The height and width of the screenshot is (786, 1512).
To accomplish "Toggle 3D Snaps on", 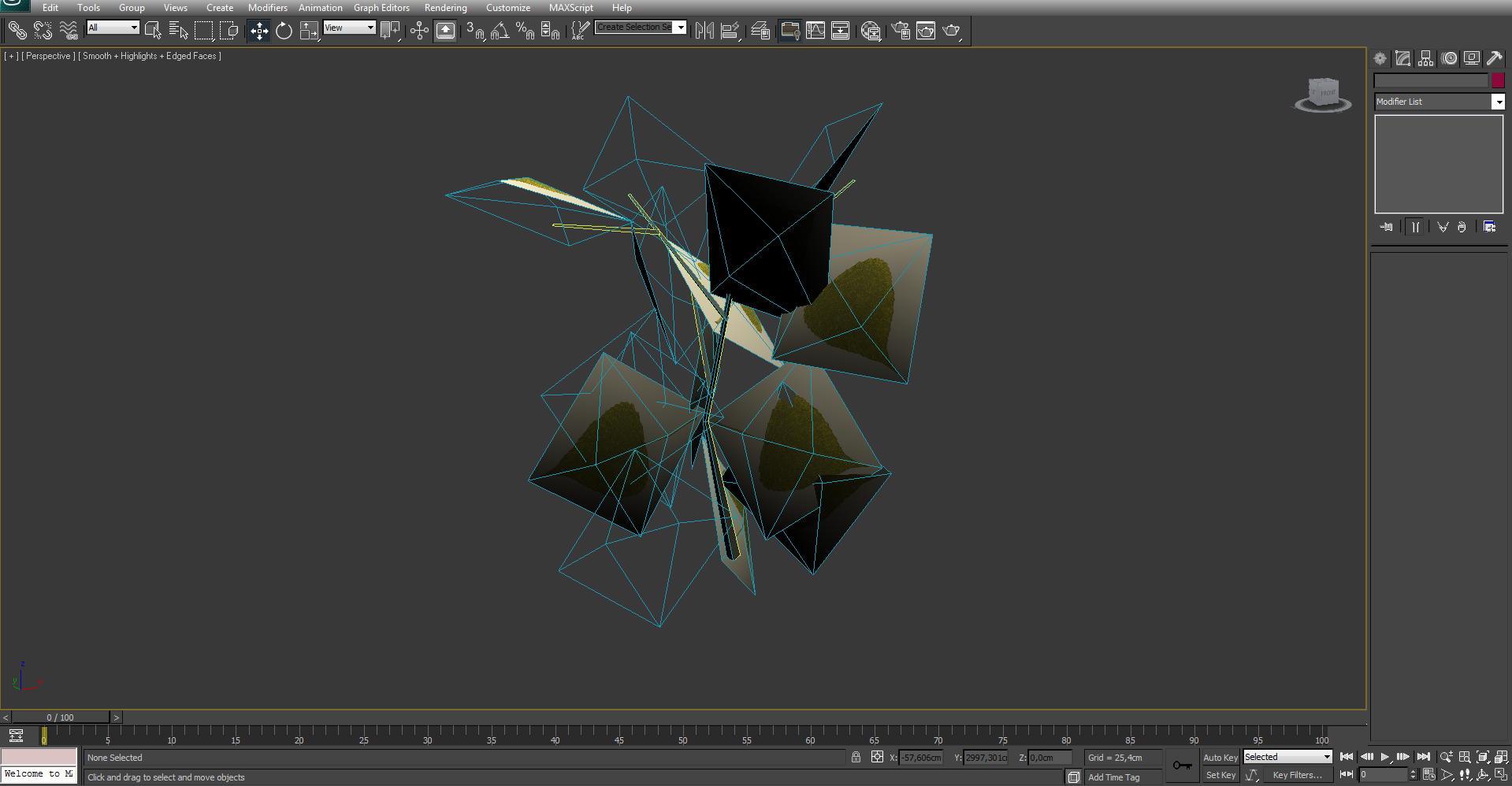I will click(475, 31).
